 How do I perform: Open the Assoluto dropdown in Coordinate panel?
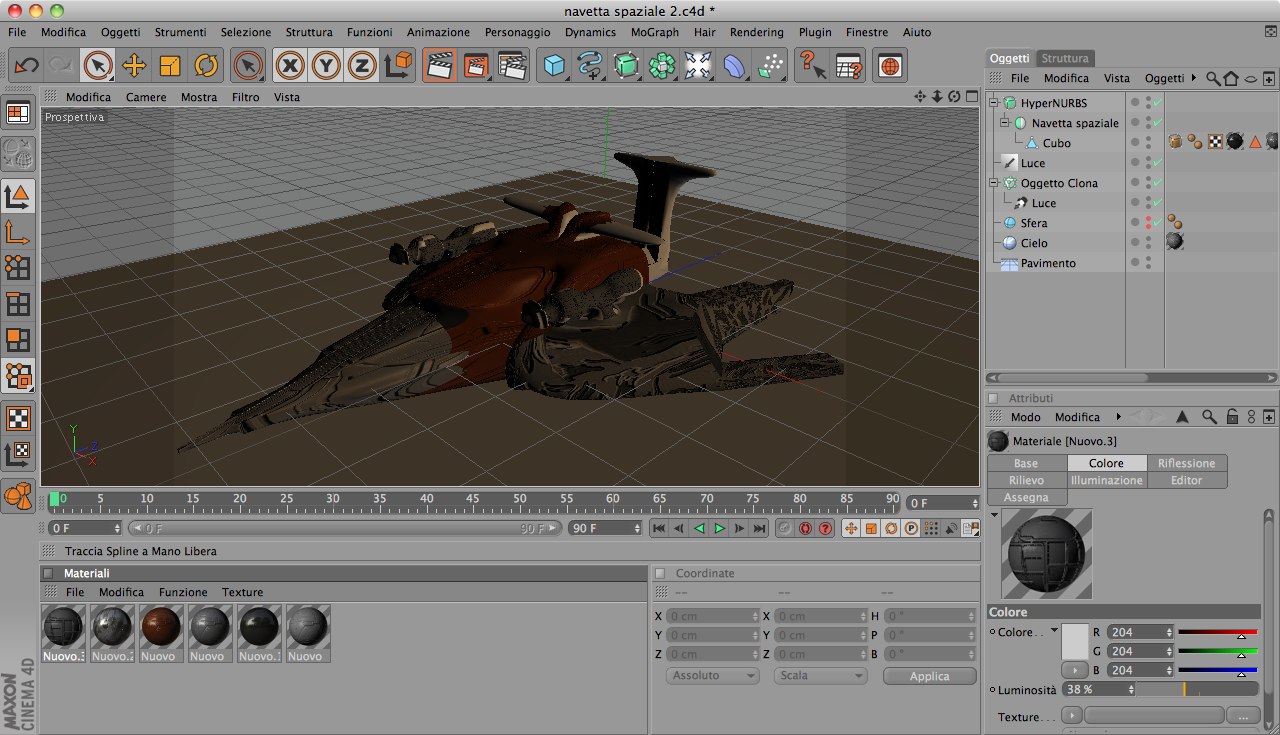click(x=712, y=676)
